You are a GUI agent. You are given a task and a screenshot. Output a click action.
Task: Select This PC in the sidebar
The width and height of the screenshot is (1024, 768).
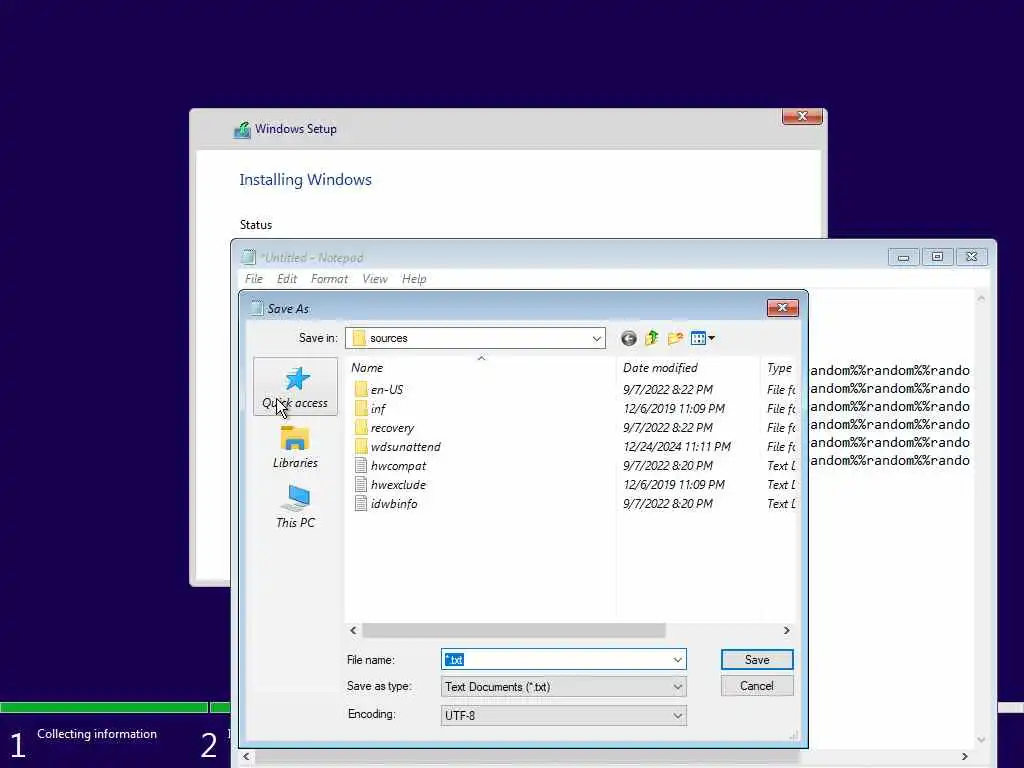(x=295, y=507)
